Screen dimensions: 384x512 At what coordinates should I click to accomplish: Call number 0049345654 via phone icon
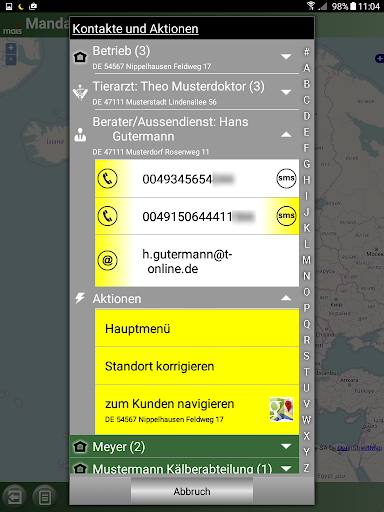pyautogui.click(x=107, y=178)
